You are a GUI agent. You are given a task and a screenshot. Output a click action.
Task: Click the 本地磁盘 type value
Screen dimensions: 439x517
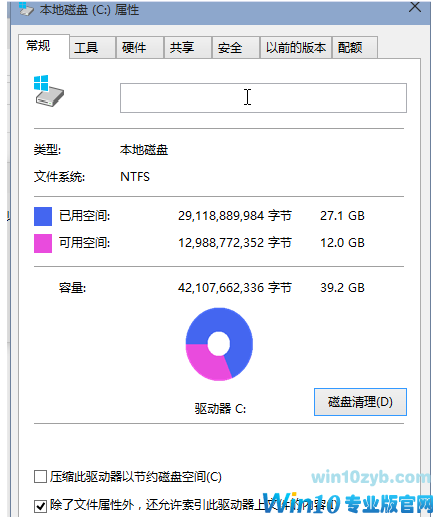click(144, 150)
